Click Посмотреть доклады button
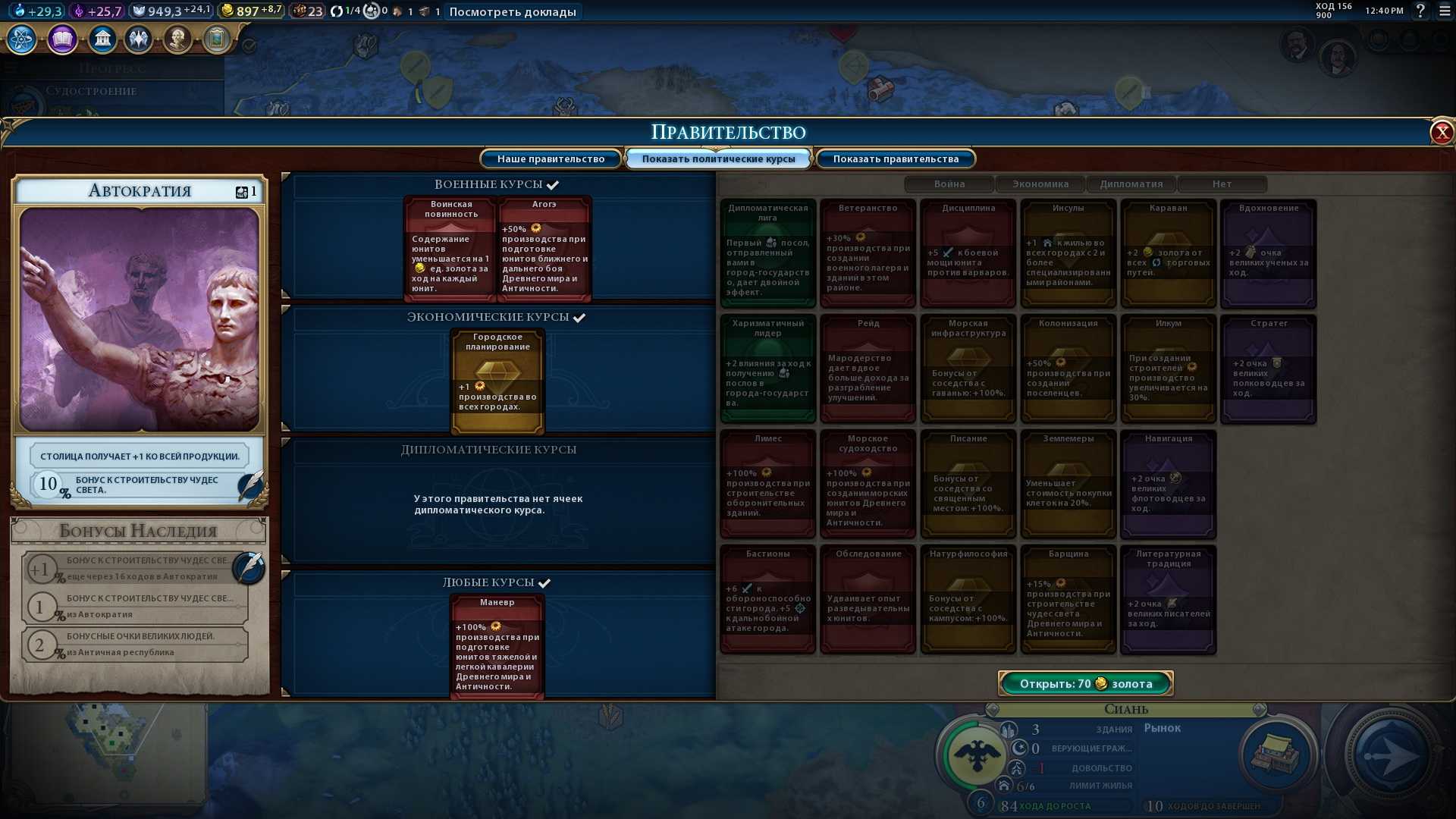The height and width of the screenshot is (819, 1456). (513, 11)
